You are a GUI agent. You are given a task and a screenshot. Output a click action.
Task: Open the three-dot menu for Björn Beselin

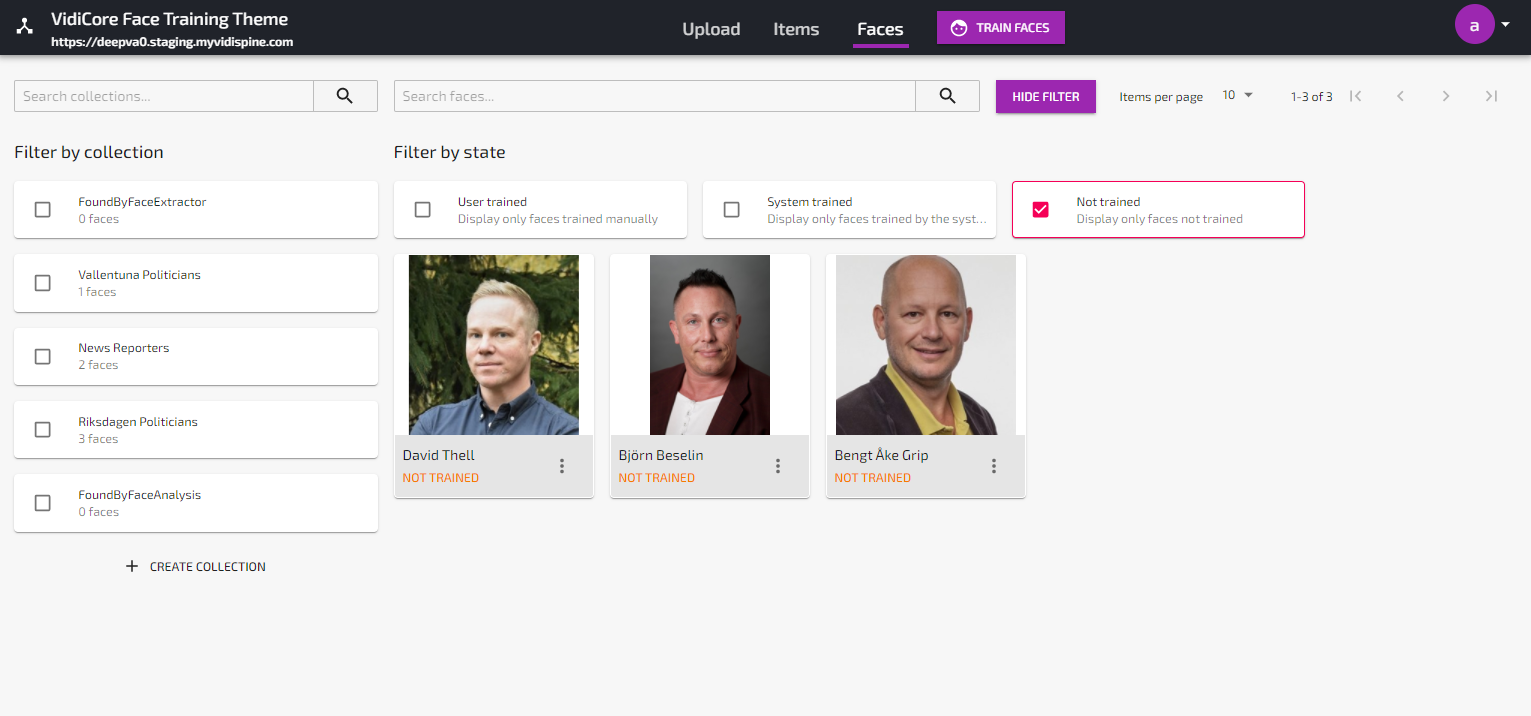[x=778, y=466]
